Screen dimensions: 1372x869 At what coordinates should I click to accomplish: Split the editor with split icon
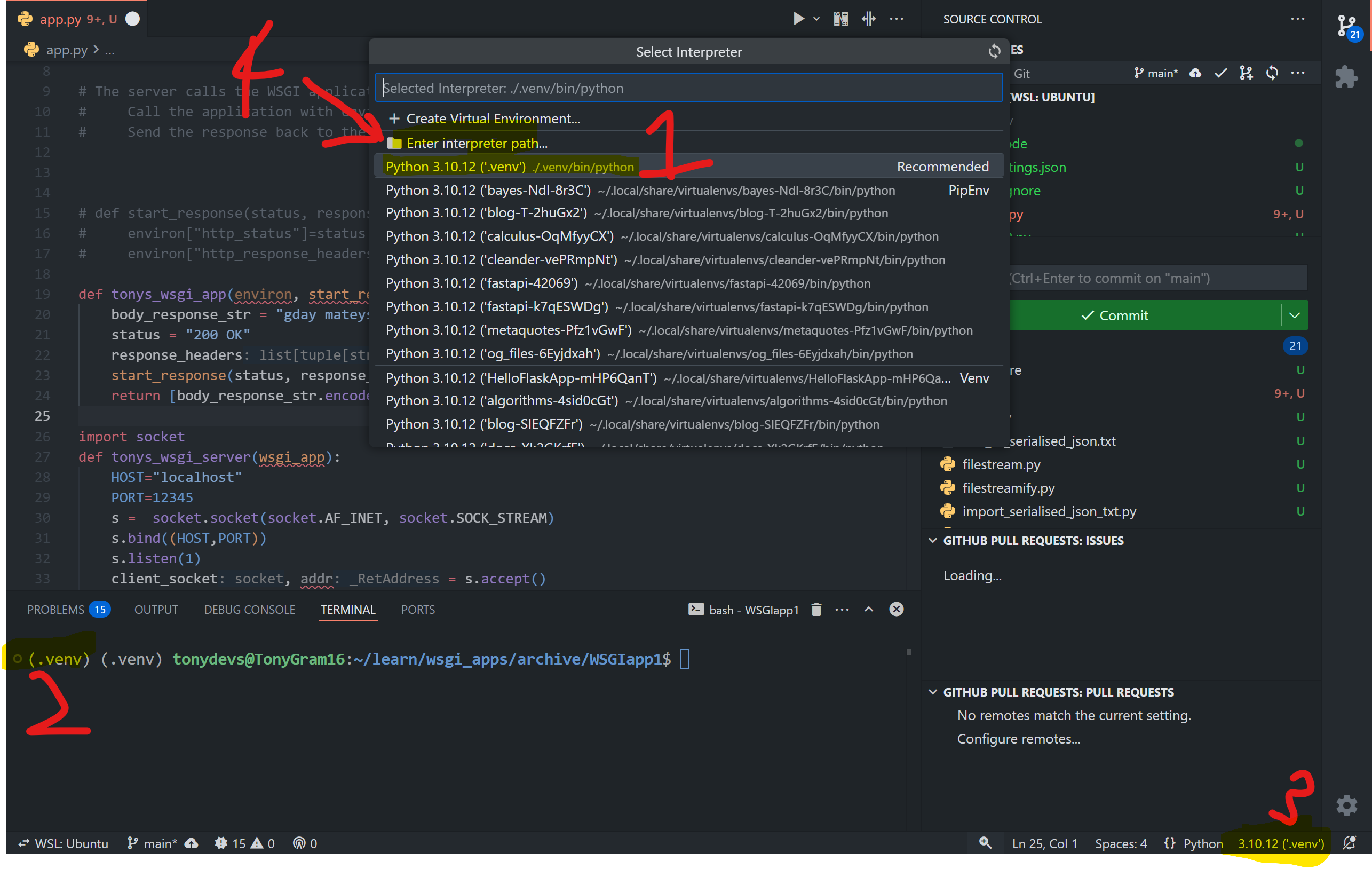point(868,19)
